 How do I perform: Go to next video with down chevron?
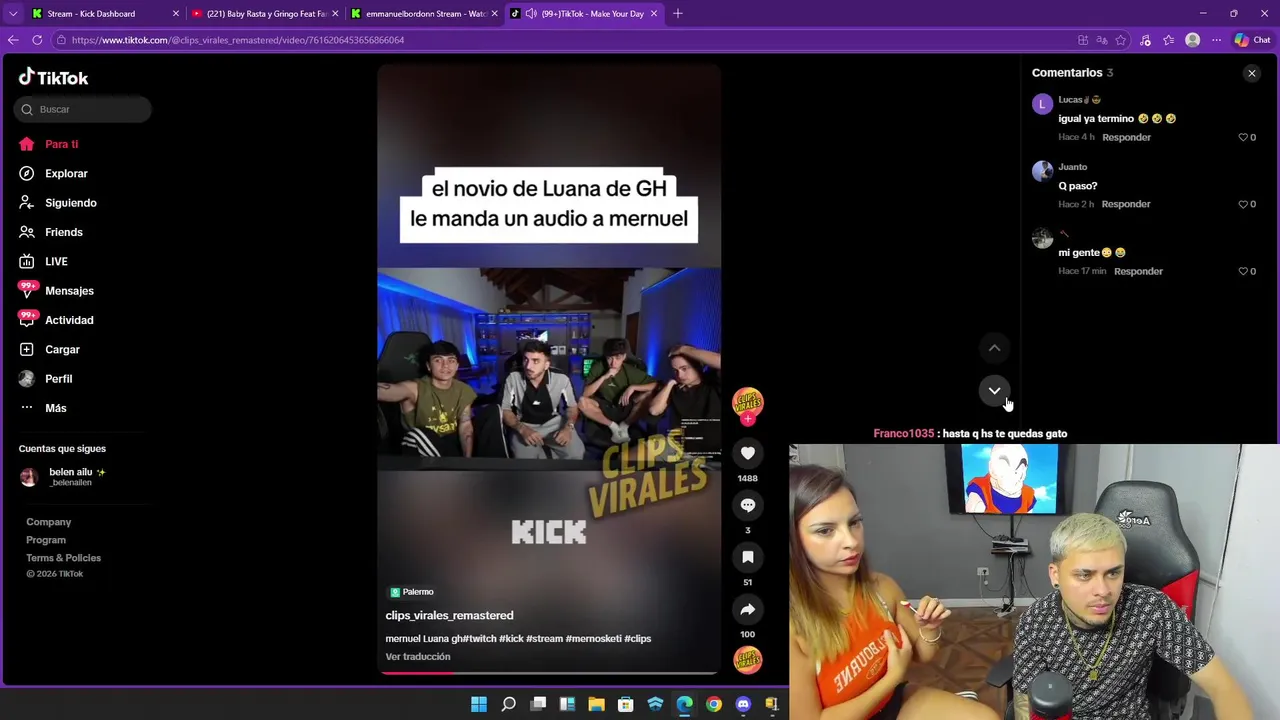tap(994, 391)
